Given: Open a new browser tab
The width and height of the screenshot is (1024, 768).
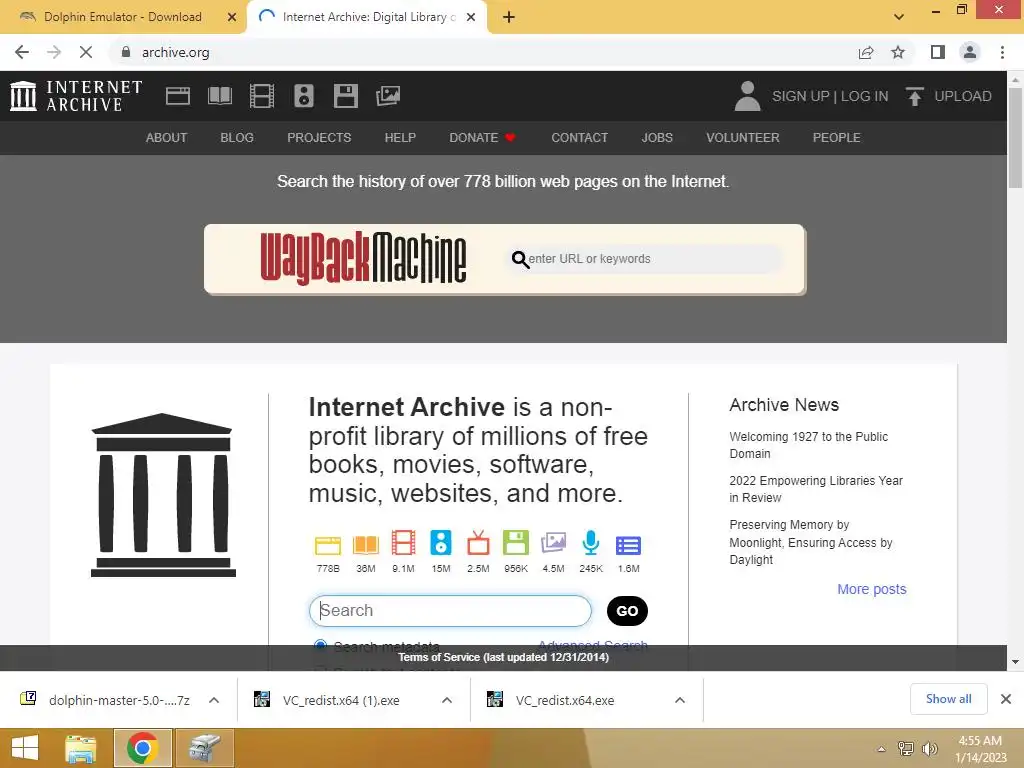Looking at the screenshot, I should (509, 17).
